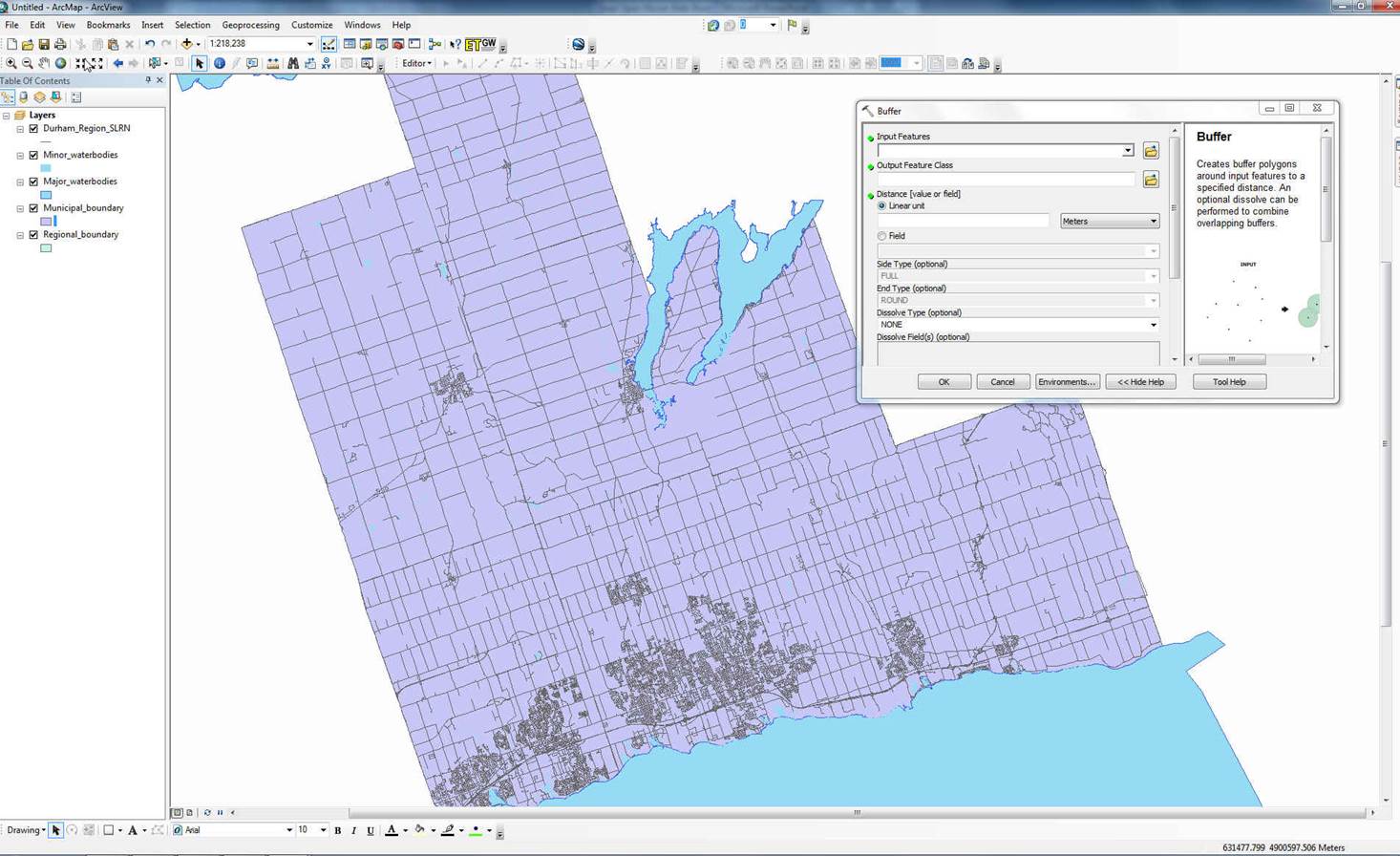The height and width of the screenshot is (856, 1400).
Task: Uncheck the Durham_Region_SLRN layer
Action: click(33, 128)
